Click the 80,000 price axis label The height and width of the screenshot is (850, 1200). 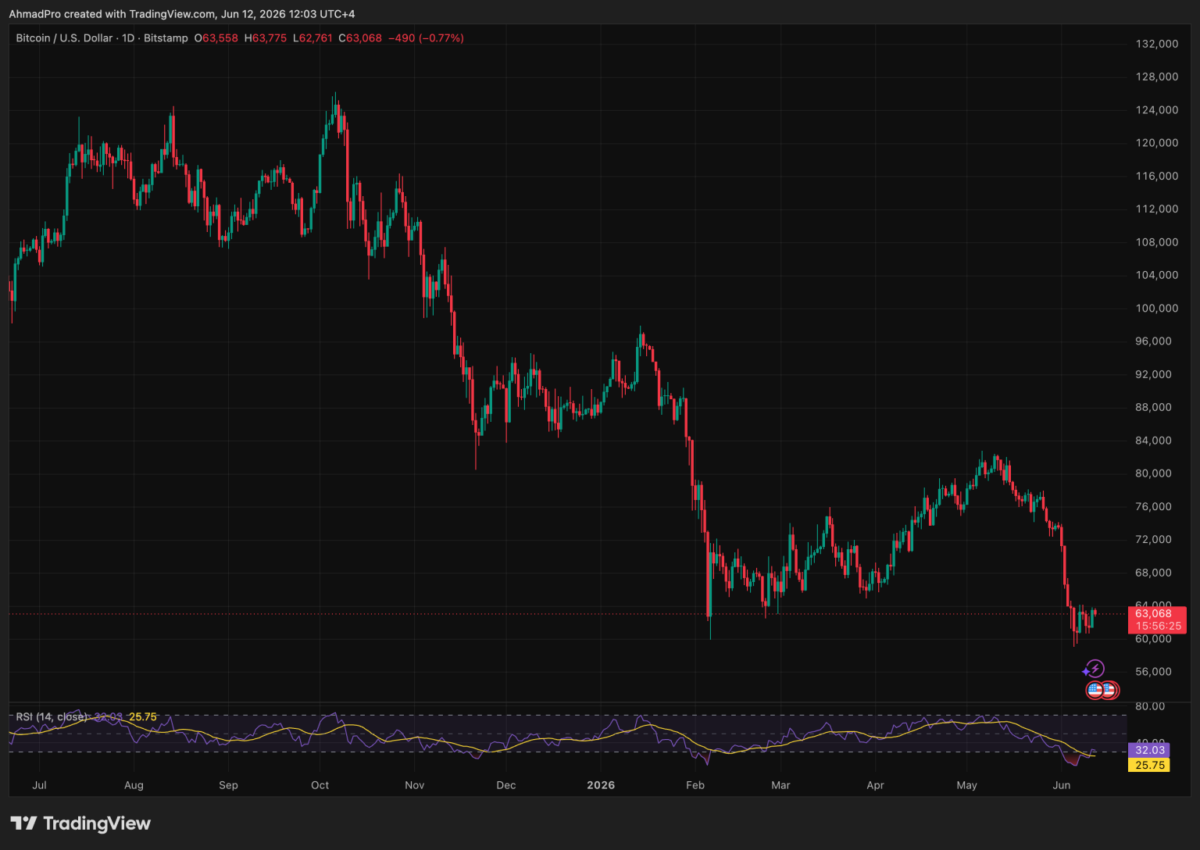click(1153, 473)
